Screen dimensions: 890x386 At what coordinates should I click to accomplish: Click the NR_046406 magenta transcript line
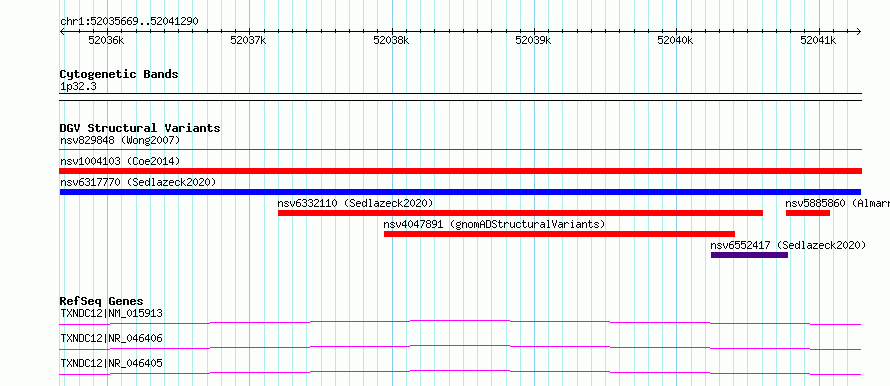pyautogui.click(x=460, y=347)
